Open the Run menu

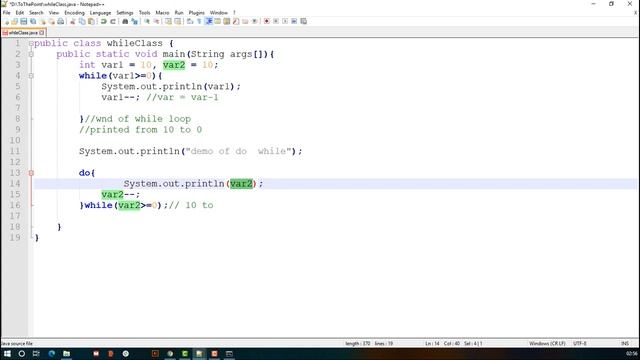[x=179, y=13]
